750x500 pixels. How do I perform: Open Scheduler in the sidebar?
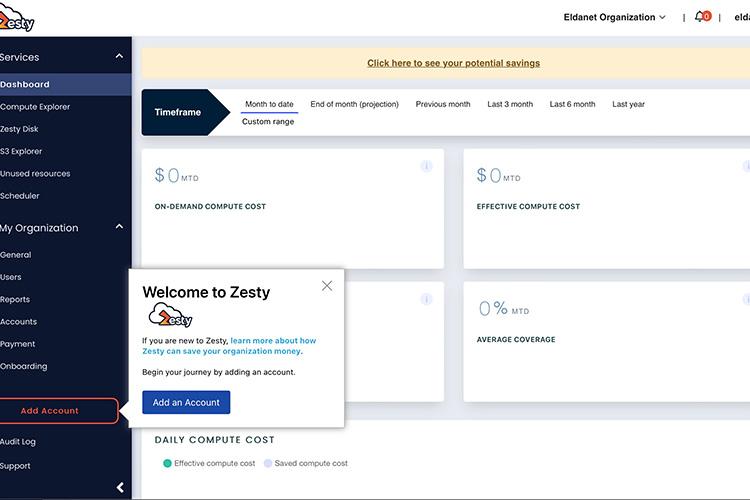[x=20, y=196]
